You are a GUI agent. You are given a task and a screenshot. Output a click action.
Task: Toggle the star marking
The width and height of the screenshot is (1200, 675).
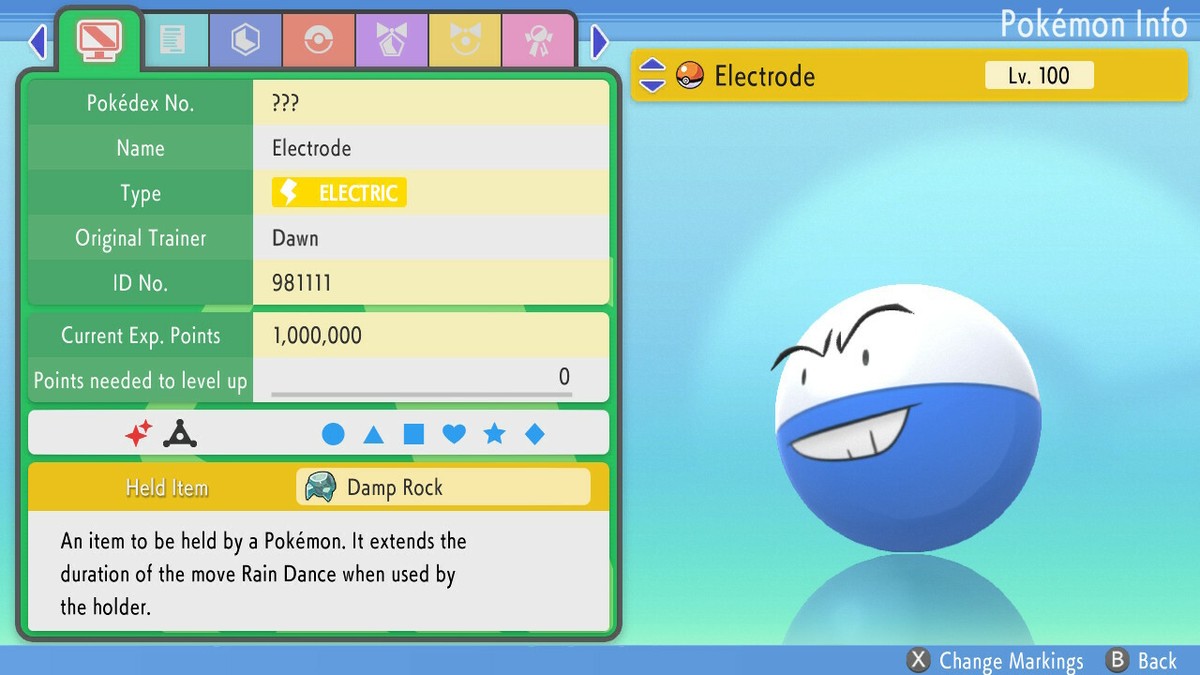494,434
